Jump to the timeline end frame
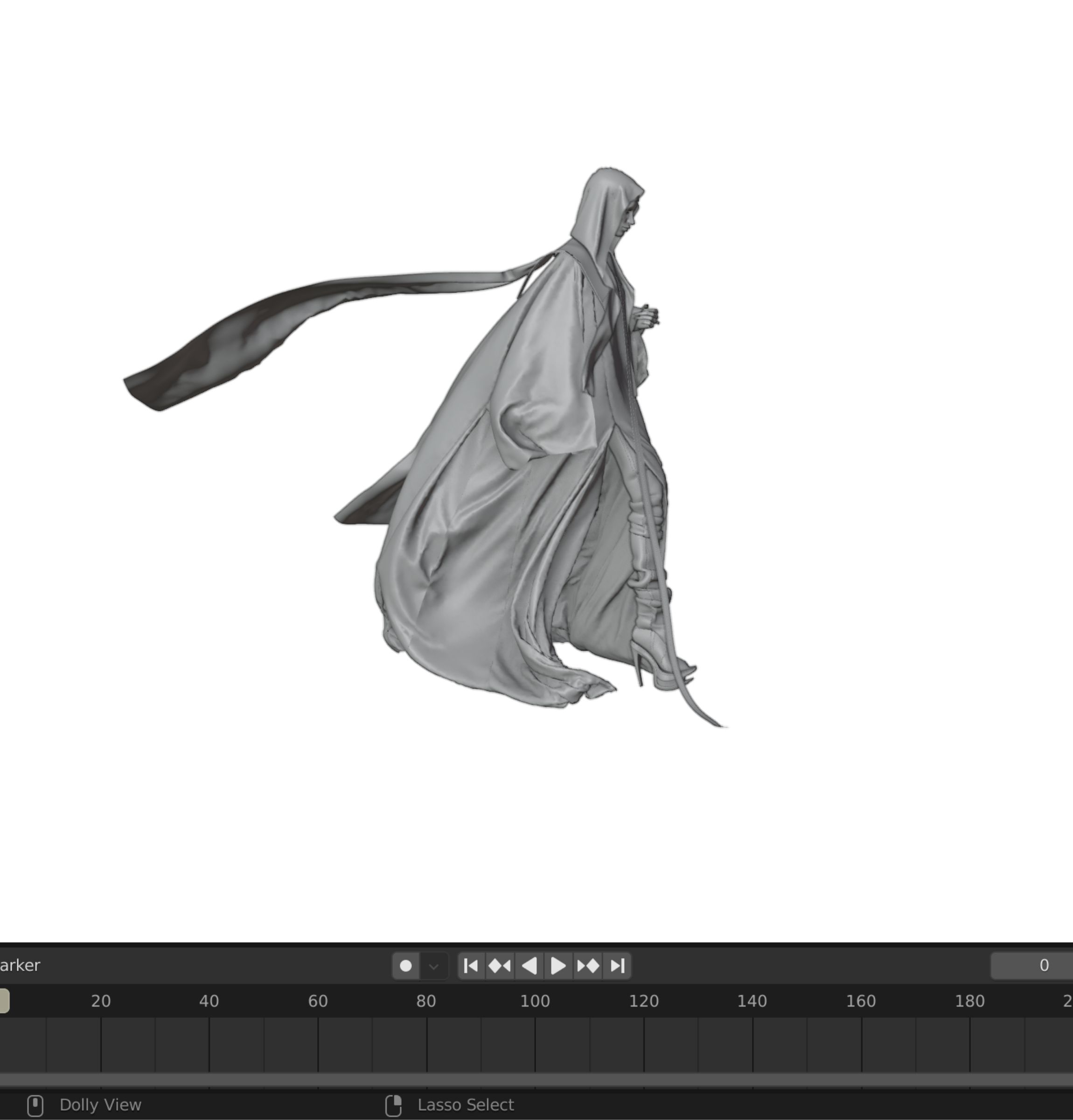 click(617, 966)
